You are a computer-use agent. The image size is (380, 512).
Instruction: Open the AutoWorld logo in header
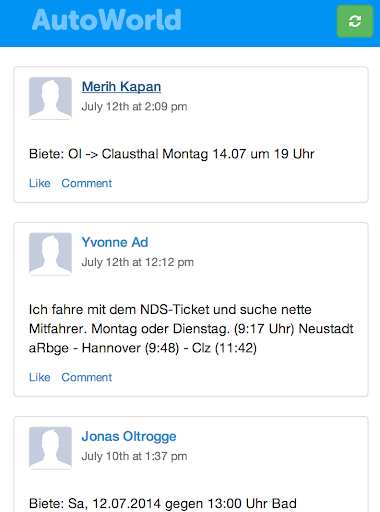click(x=107, y=20)
